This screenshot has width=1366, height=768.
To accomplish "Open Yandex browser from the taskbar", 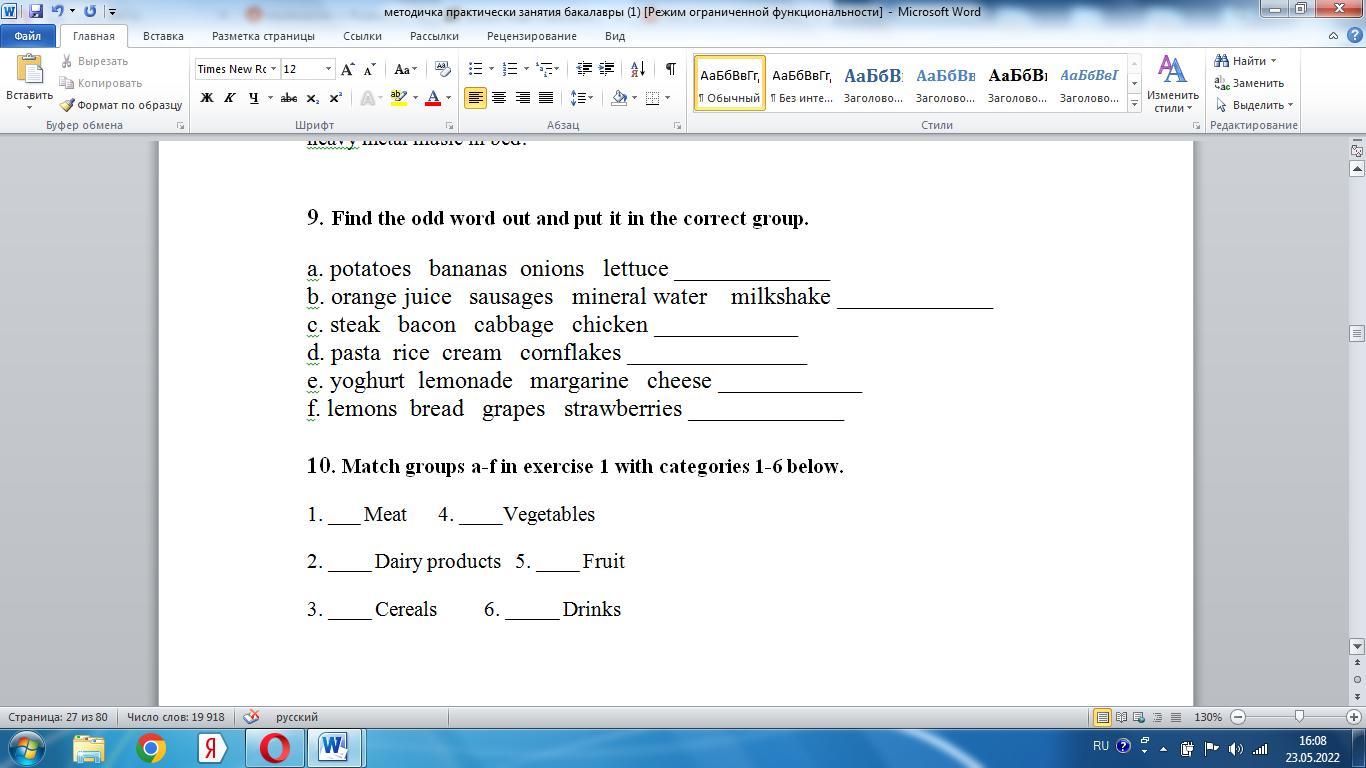I will [x=212, y=748].
